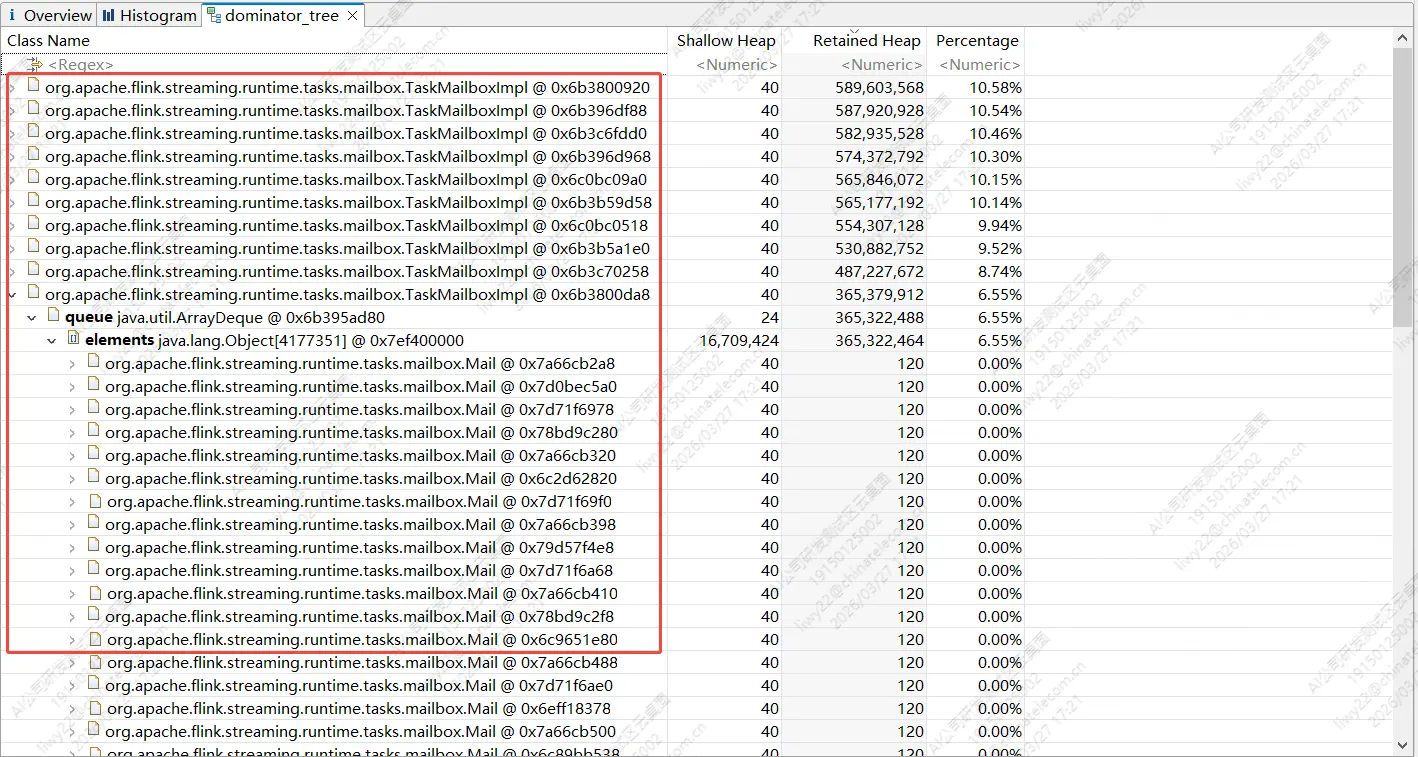Switch to the Overview tab
This screenshot has height=757, width=1418.
[49, 15]
